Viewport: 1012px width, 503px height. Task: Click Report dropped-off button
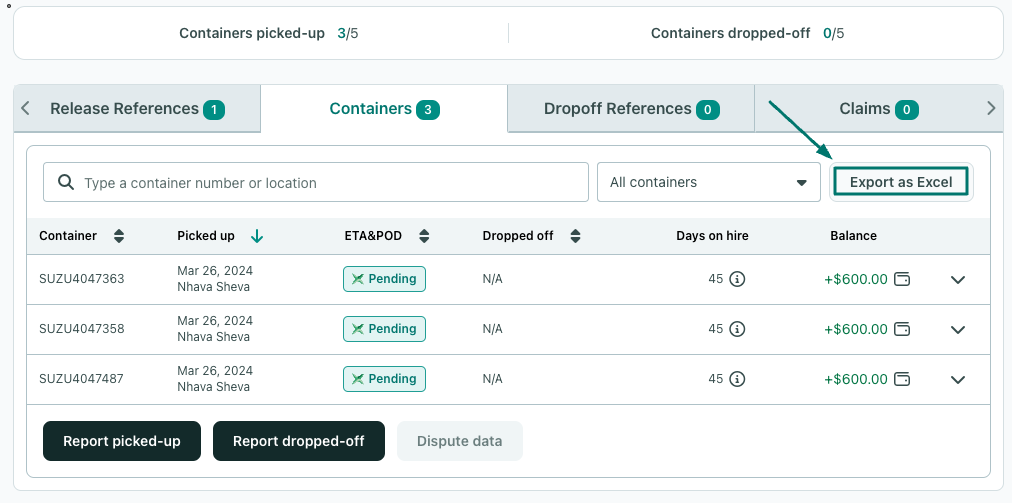click(x=299, y=441)
